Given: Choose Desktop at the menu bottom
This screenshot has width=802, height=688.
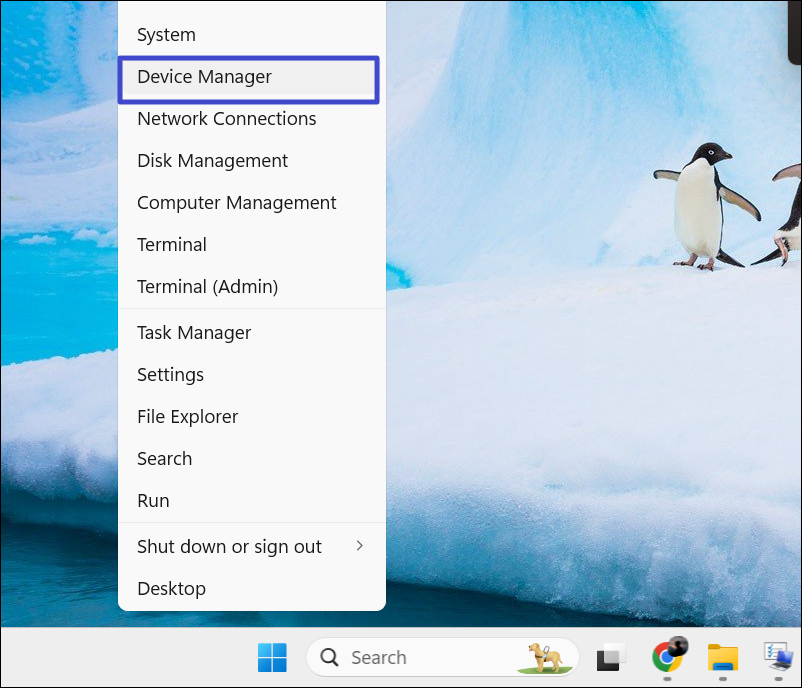Looking at the screenshot, I should click(x=171, y=589).
